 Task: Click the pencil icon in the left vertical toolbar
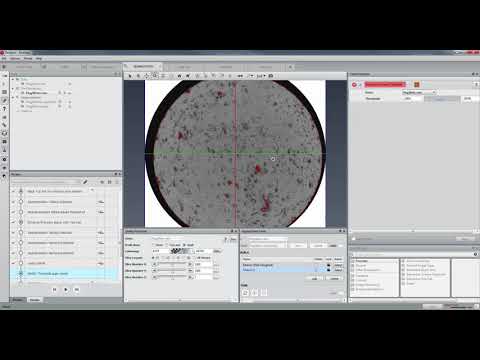[x=4, y=100]
